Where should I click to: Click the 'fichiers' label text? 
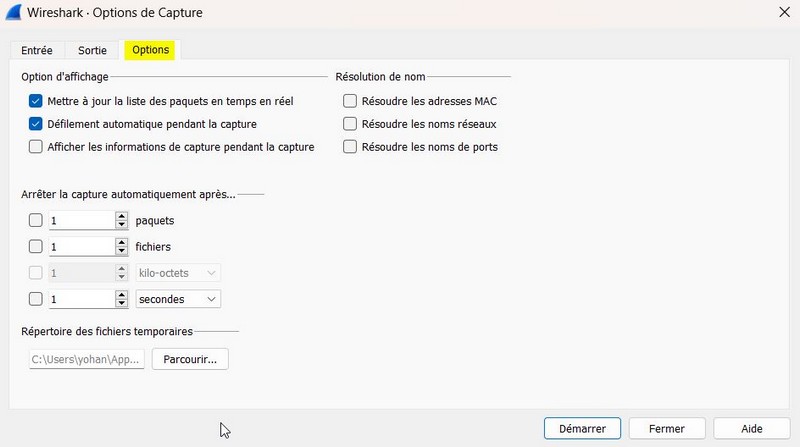(x=153, y=246)
